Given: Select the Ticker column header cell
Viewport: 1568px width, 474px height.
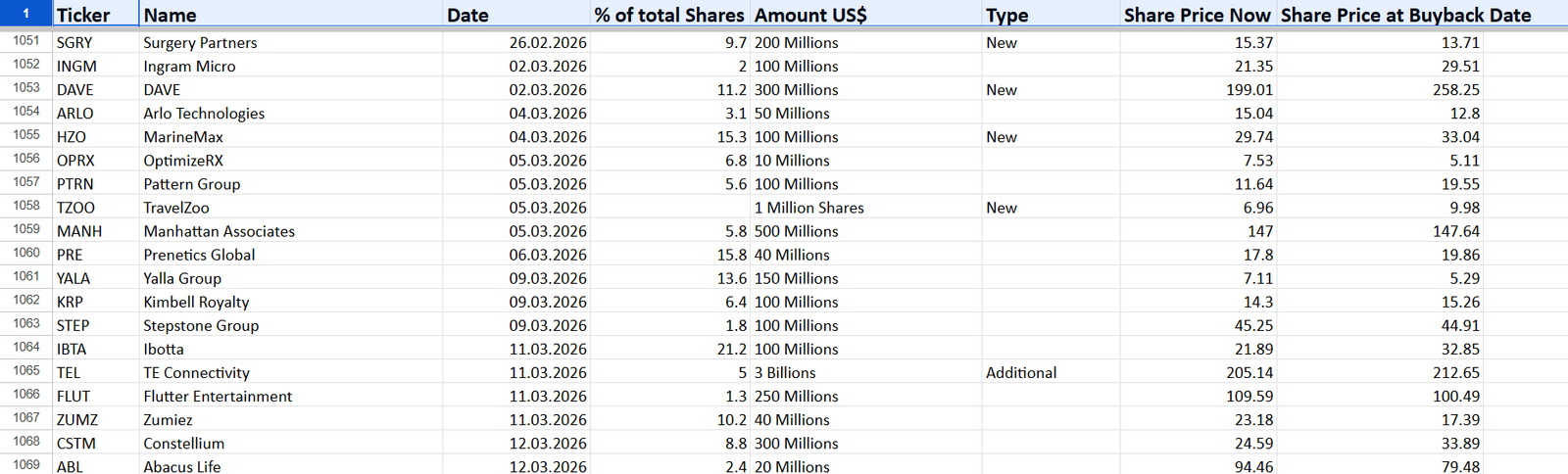Looking at the screenshot, I should 96,15.
